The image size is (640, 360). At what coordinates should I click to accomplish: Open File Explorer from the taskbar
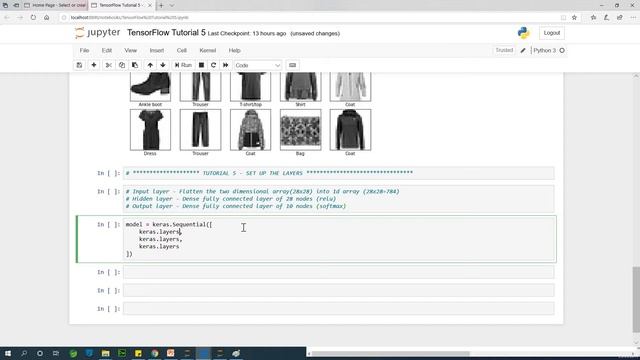point(105,353)
